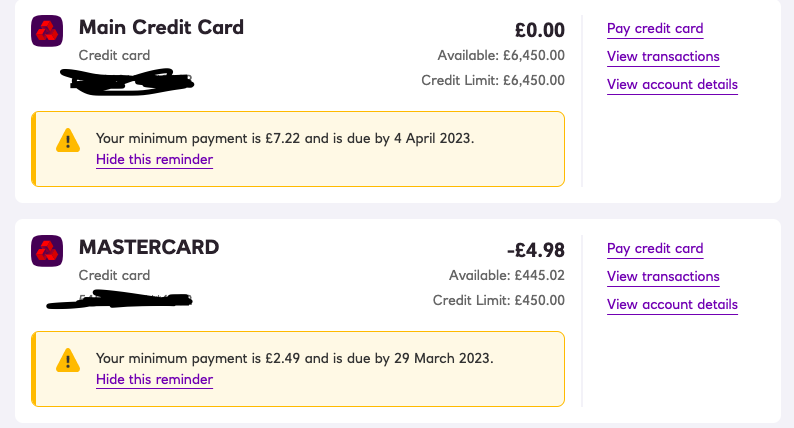View transactions for Main Credit Card
Screen dimensions: 794x428
click(663, 56)
